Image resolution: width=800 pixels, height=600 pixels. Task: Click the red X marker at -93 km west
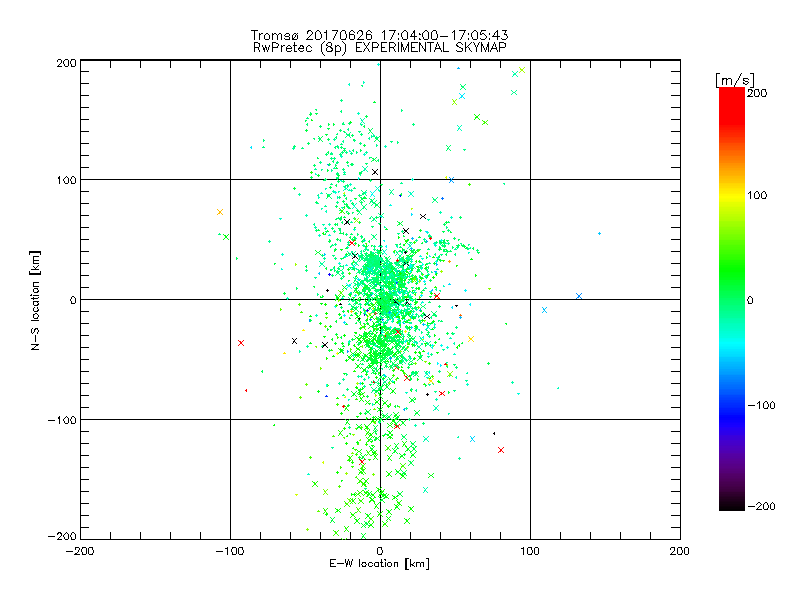pos(241,343)
